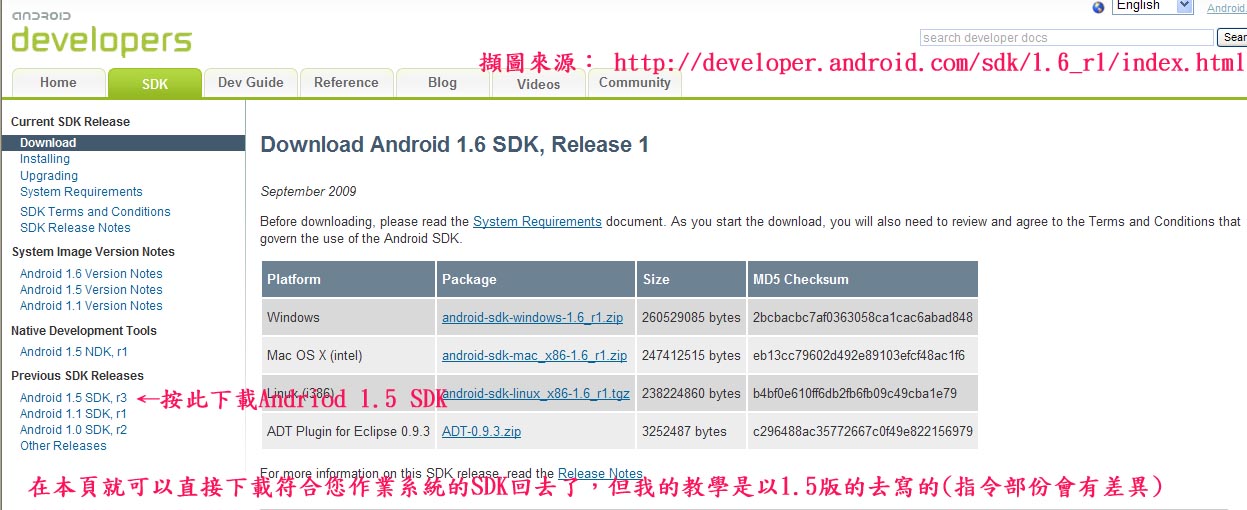Click checksum b4bf0e610ff6db2fb6fb09c49cba1e79
The image size is (1247, 510).
coord(863,393)
